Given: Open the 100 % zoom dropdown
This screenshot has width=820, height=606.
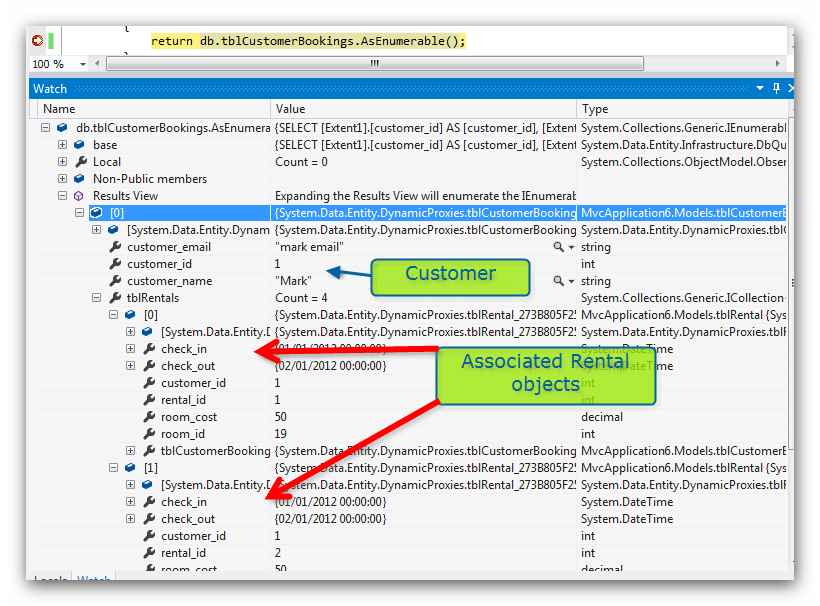Looking at the screenshot, I should 83,64.
